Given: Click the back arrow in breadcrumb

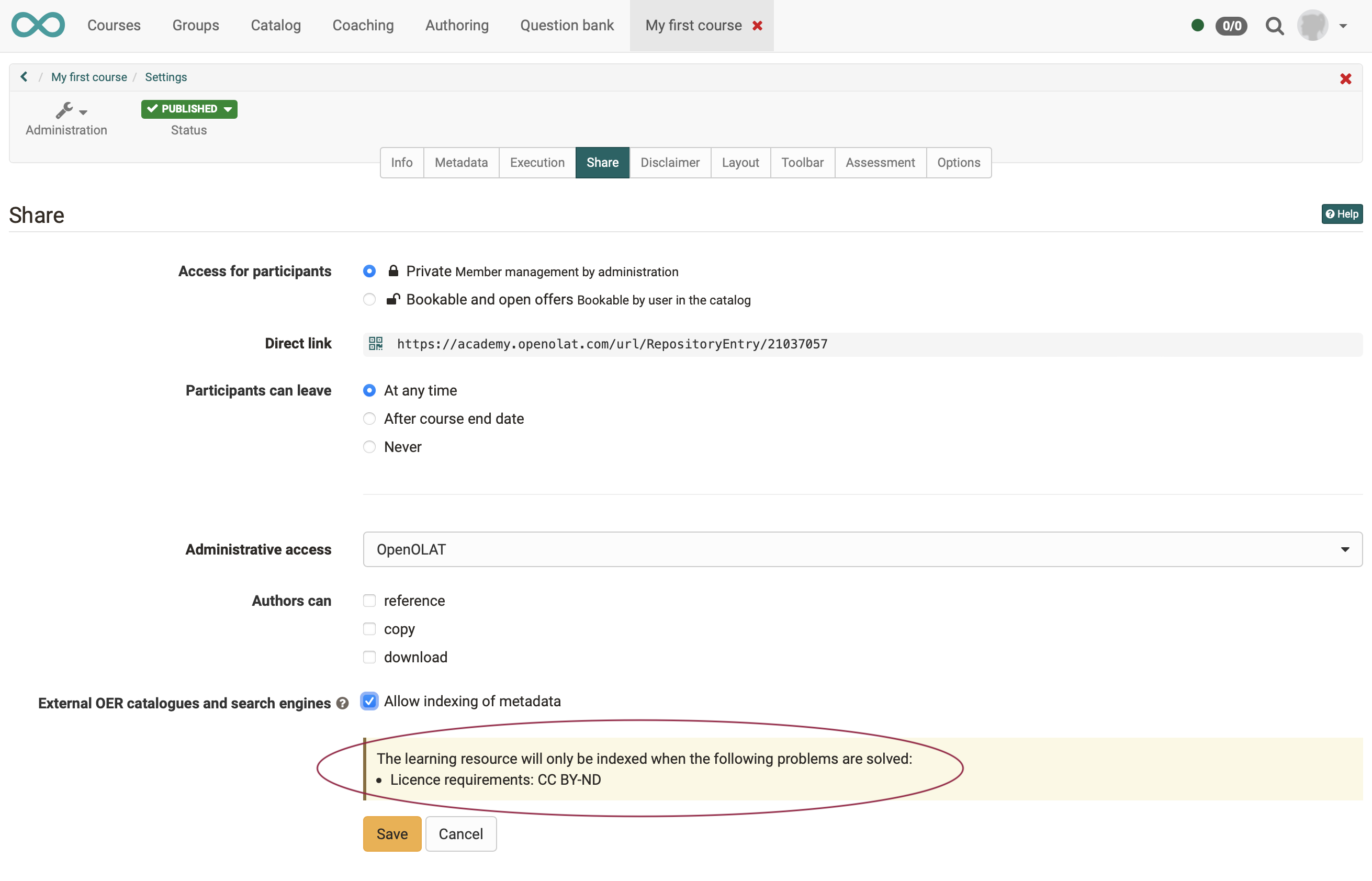Looking at the screenshot, I should (24, 77).
